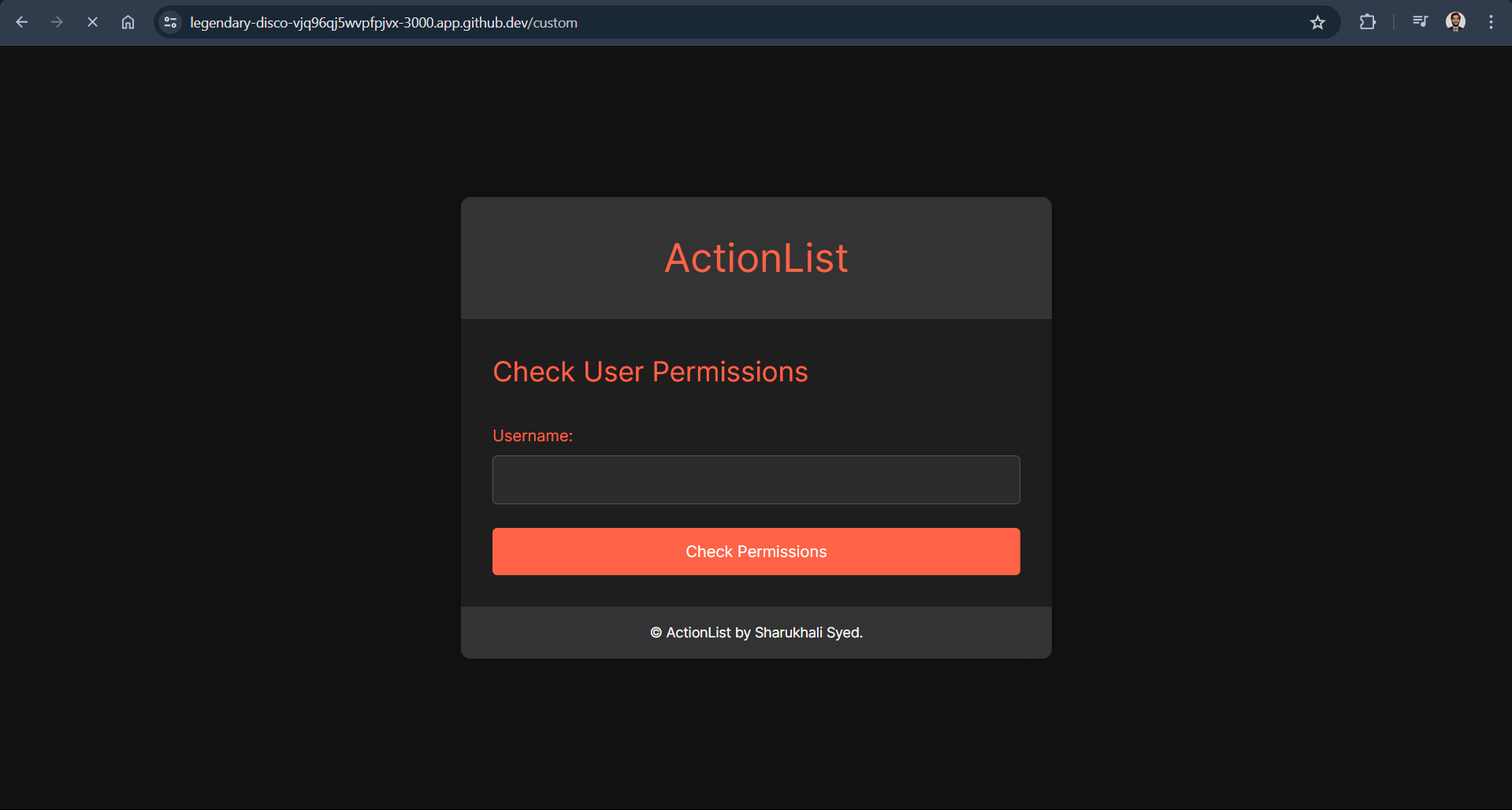Click the URL in the address bar
The image size is (1512, 810).
[x=384, y=23]
